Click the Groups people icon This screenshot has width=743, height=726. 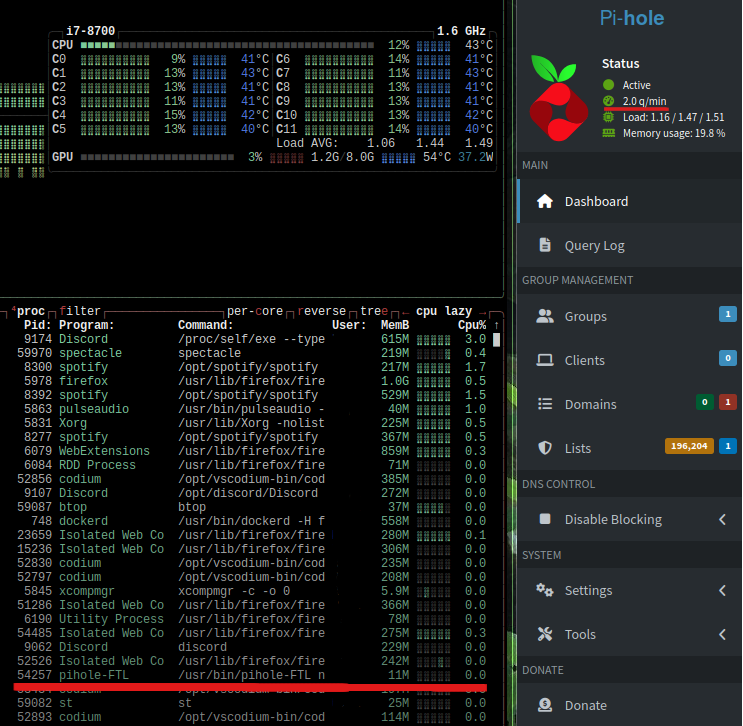pos(545,316)
